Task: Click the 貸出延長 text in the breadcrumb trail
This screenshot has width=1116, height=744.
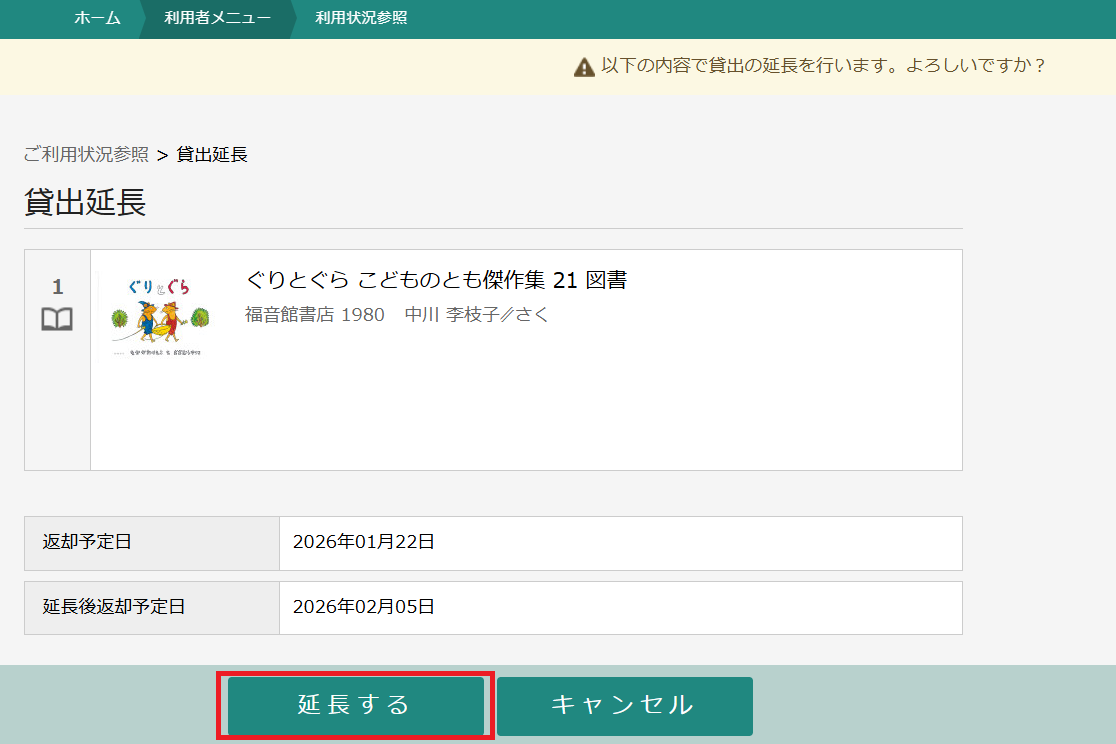Action: [212, 154]
